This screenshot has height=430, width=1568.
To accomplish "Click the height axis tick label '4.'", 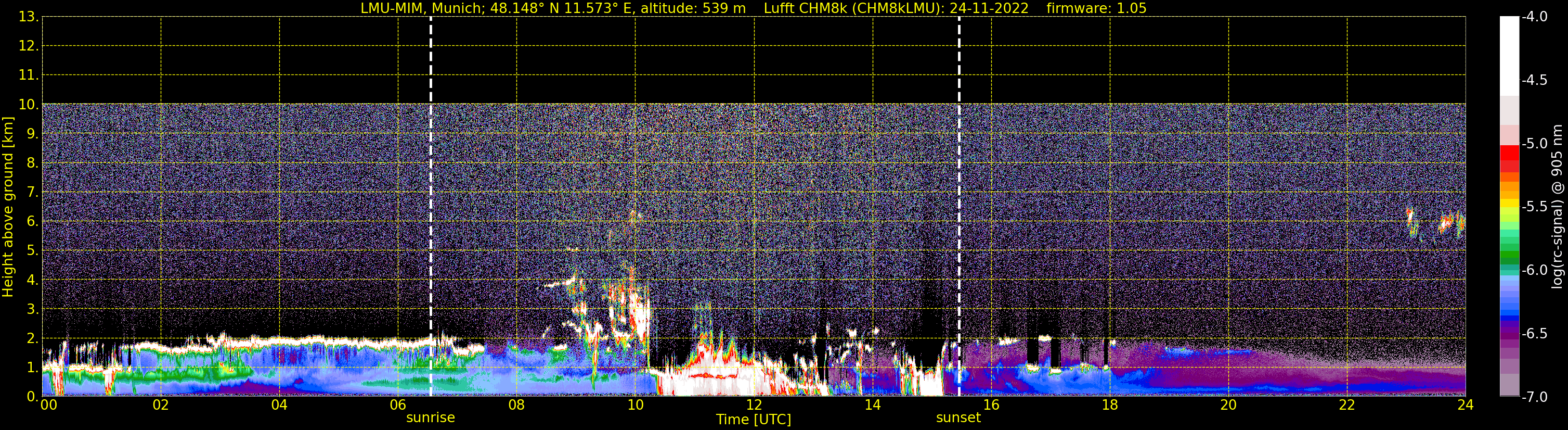I will pyautogui.click(x=33, y=280).
